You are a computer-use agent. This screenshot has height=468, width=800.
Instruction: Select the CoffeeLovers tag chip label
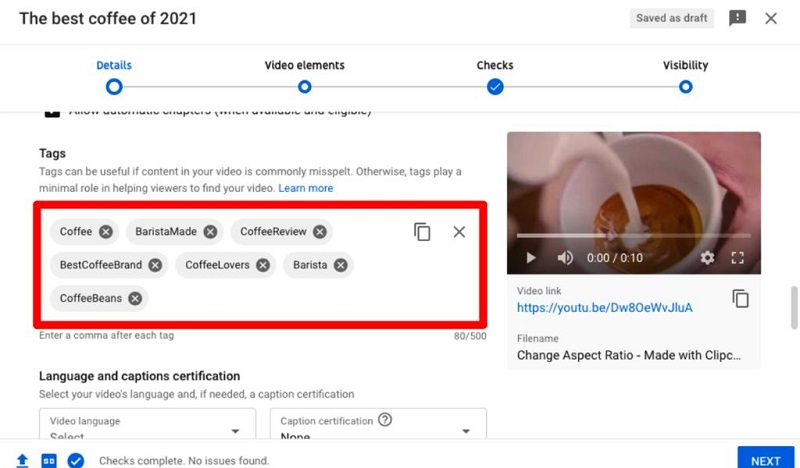point(217,265)
